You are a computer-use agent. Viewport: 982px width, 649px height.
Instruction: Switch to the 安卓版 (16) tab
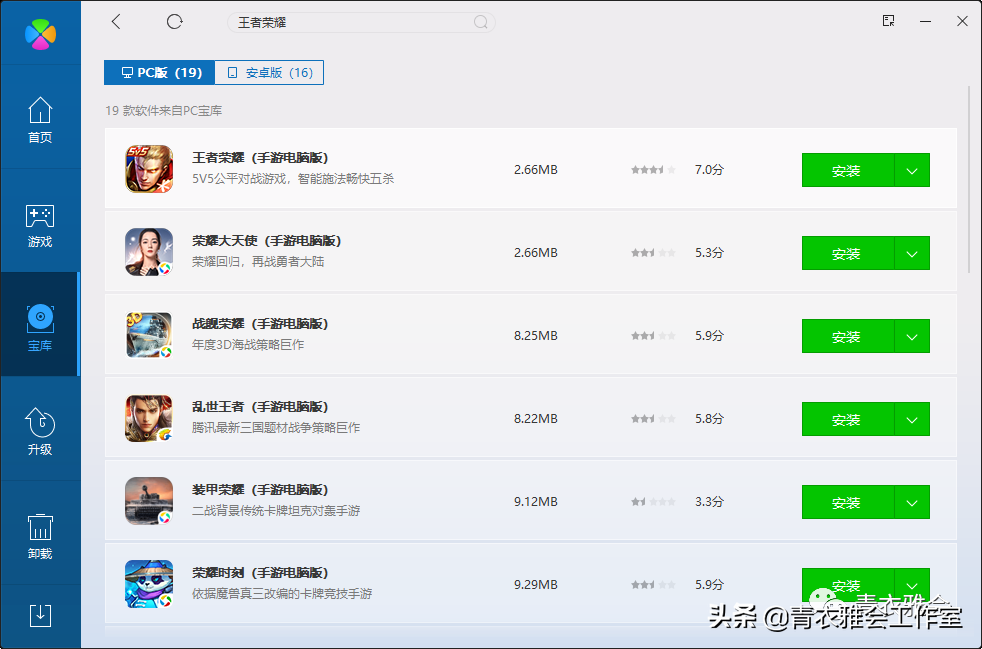269,73
